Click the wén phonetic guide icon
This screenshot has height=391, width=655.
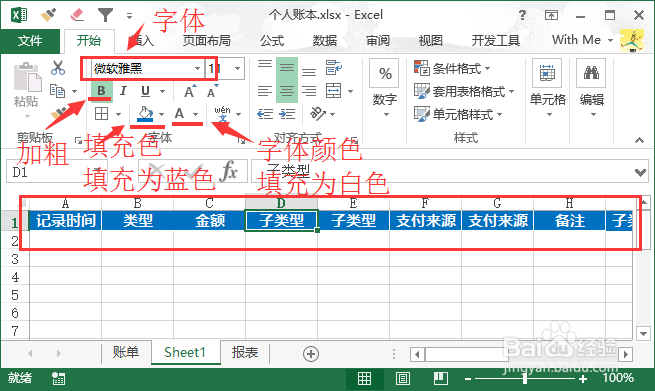coord(222,114)
